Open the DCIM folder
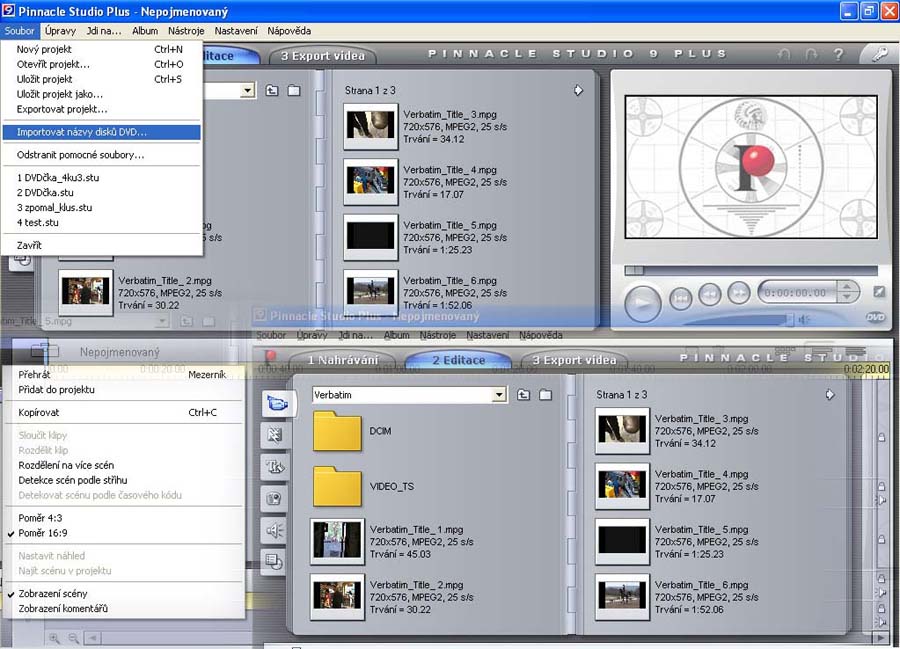900x649 pixels. point(337,432)
